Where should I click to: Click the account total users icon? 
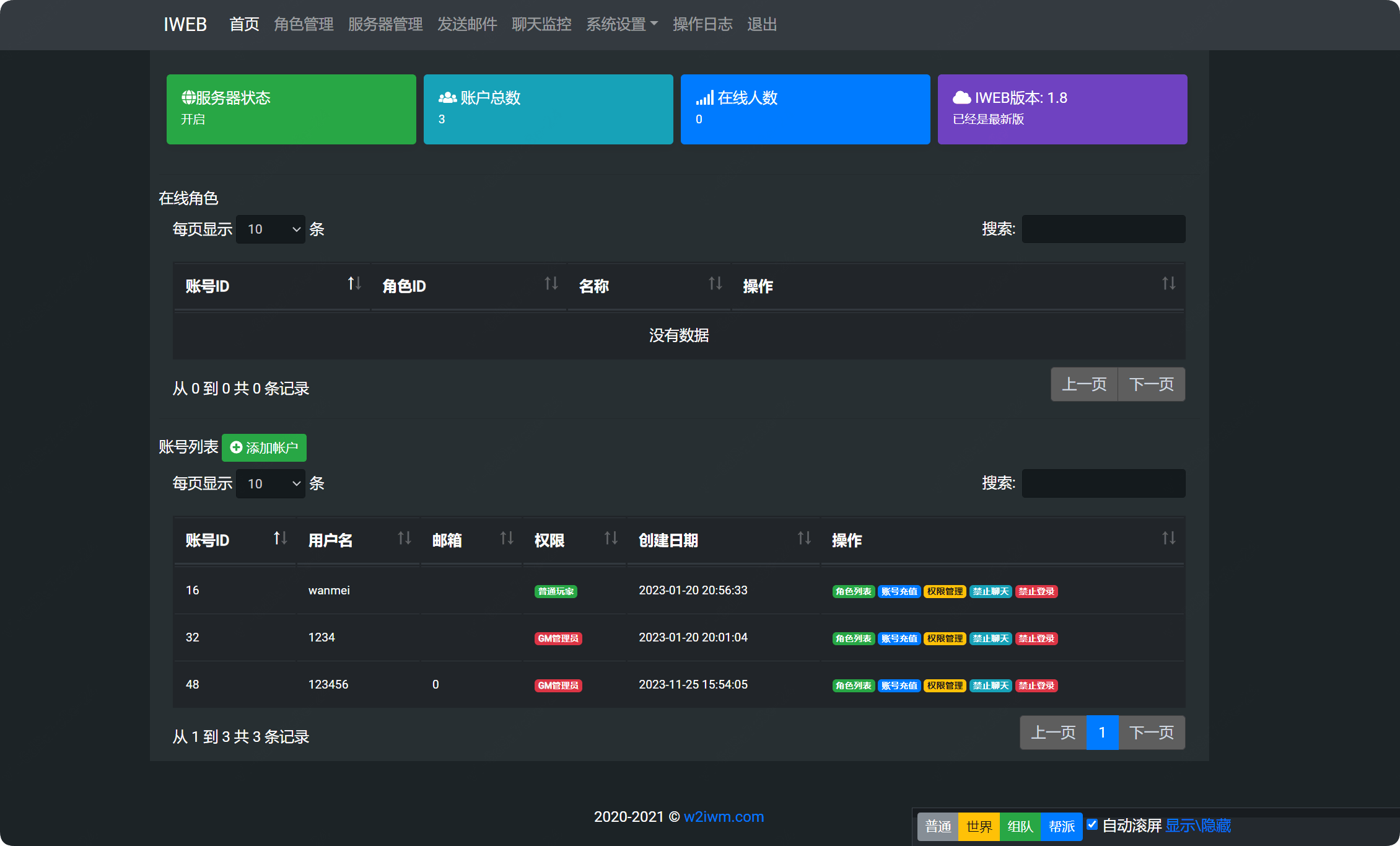[x=447, y=98]
